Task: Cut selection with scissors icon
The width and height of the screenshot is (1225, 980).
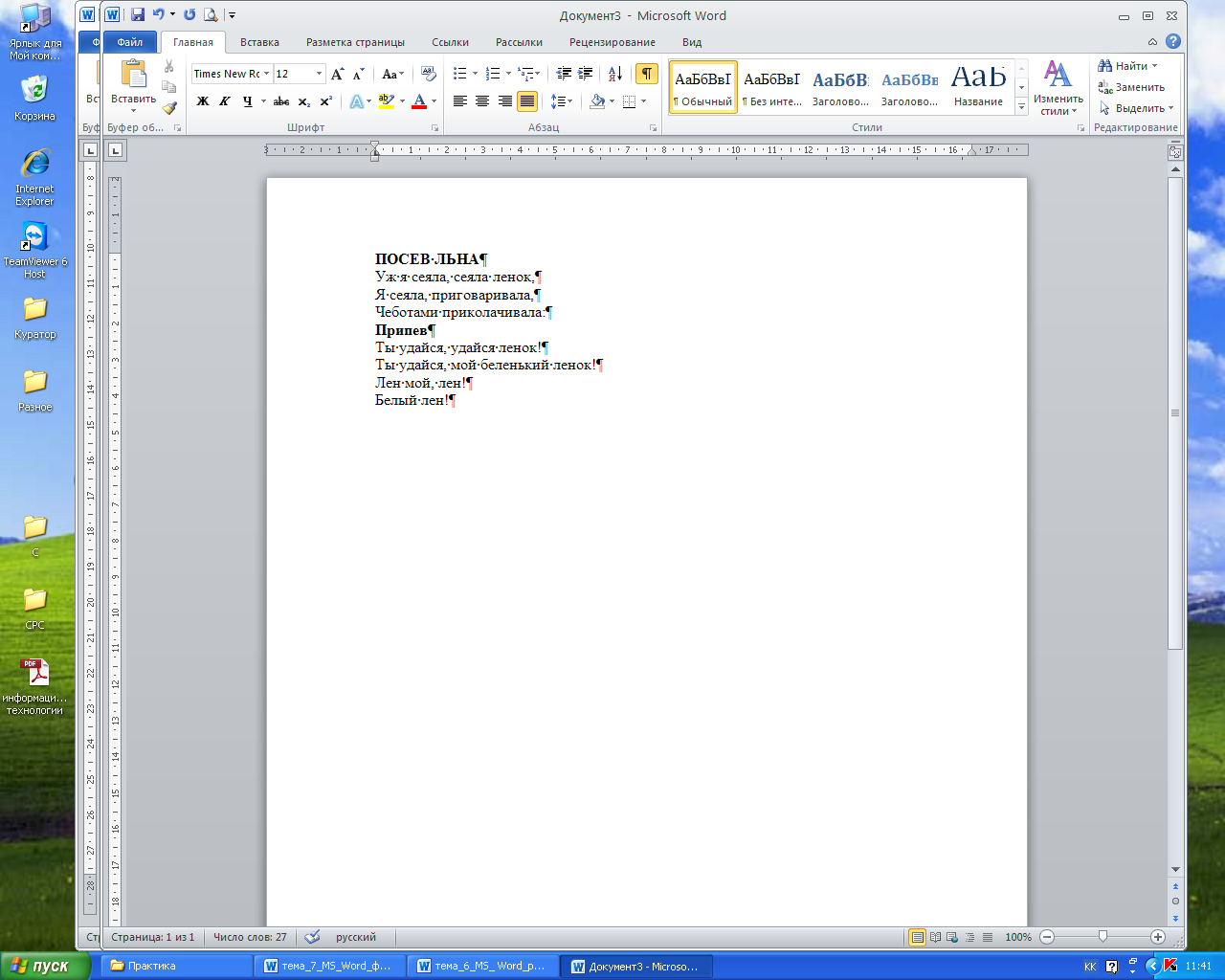Action: point(169,67)
